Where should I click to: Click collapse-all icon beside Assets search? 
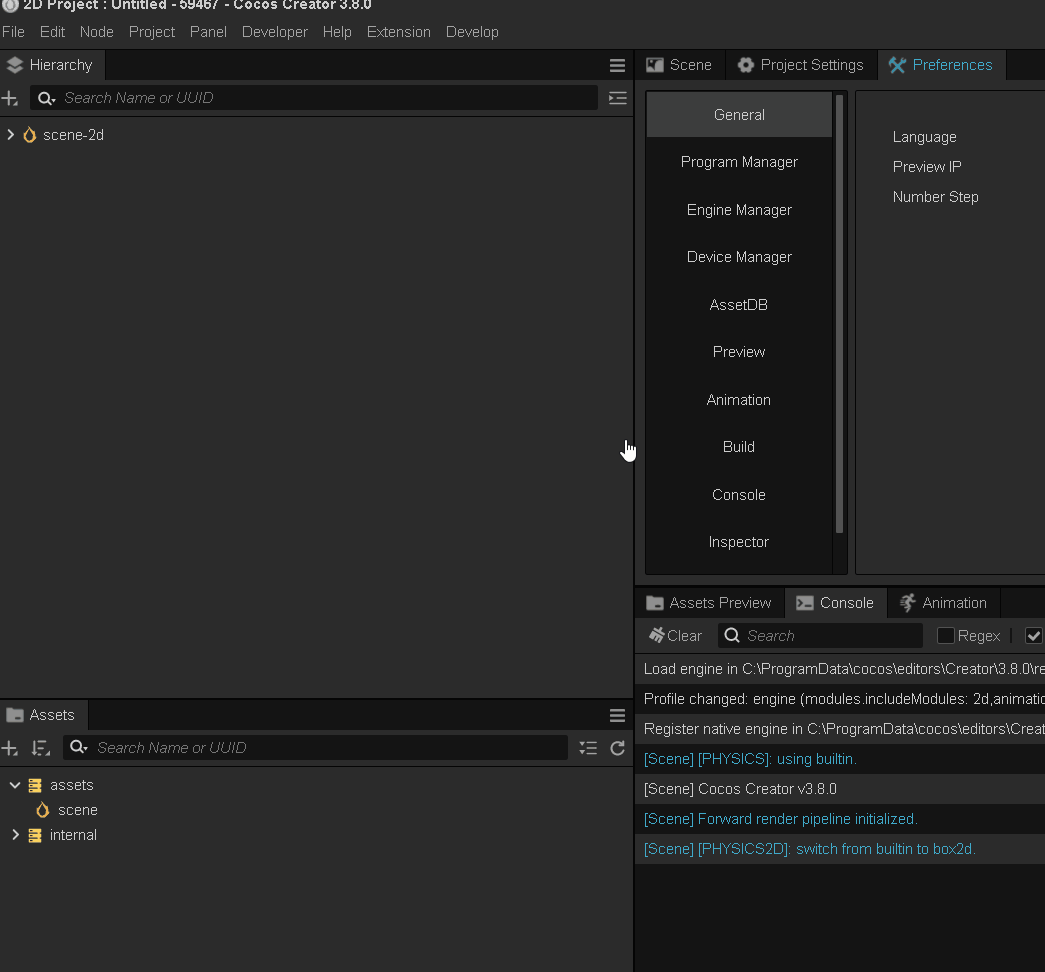click(588, 748)
